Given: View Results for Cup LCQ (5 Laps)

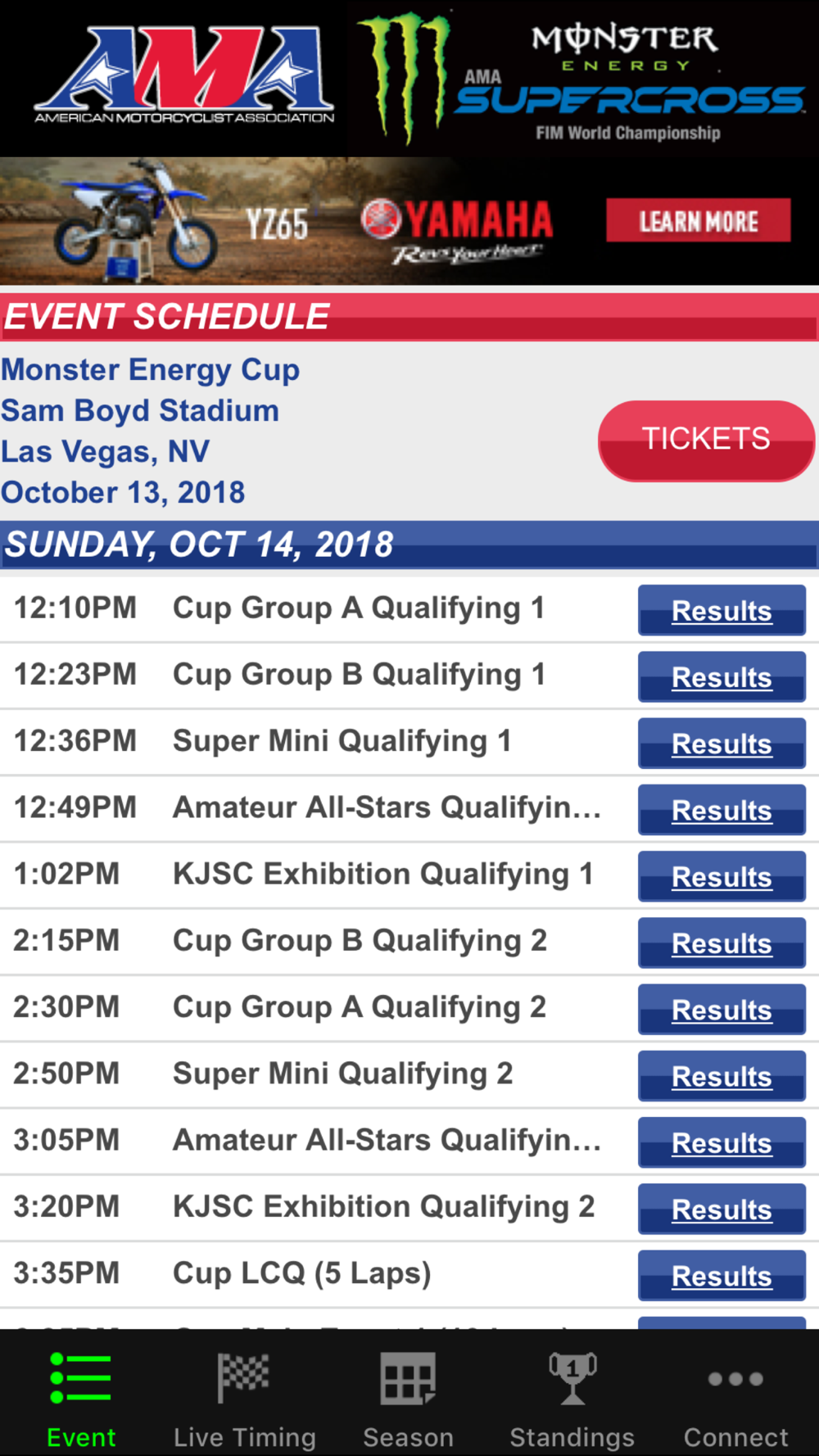Looking at the screenshot, I should (722, 1275).
